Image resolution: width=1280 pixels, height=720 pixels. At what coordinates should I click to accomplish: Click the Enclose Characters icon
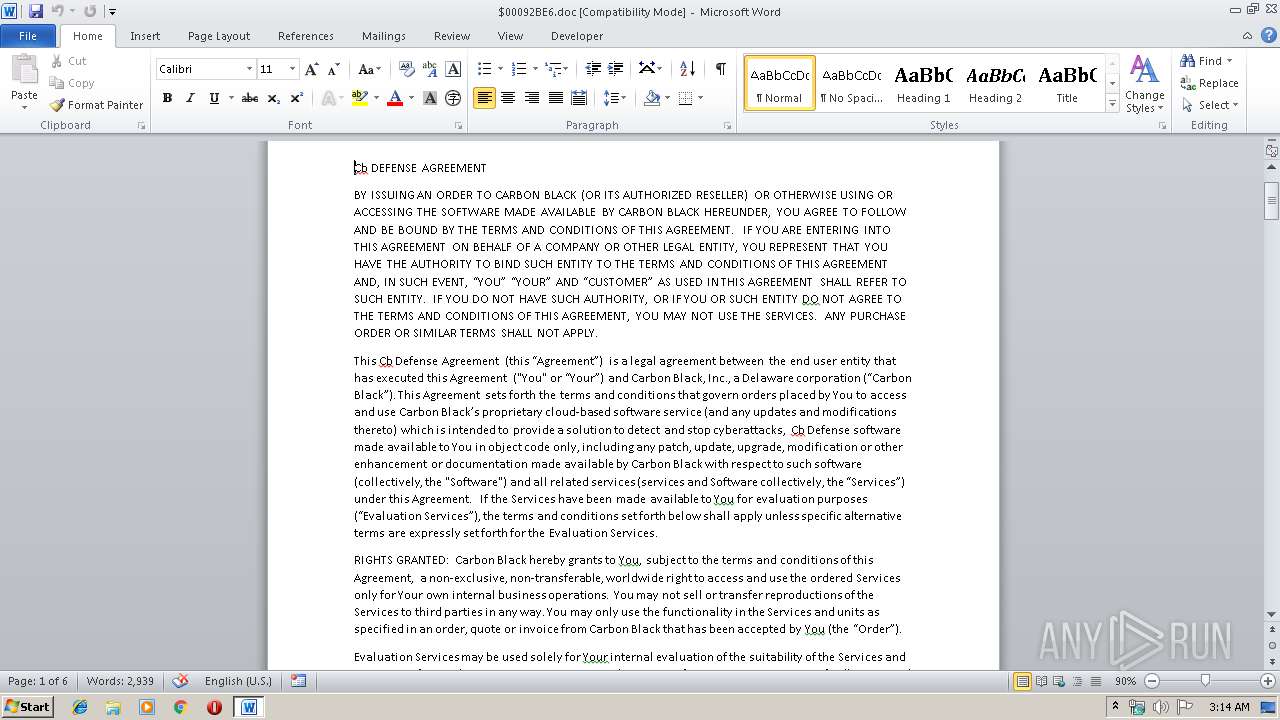point(453,98)
